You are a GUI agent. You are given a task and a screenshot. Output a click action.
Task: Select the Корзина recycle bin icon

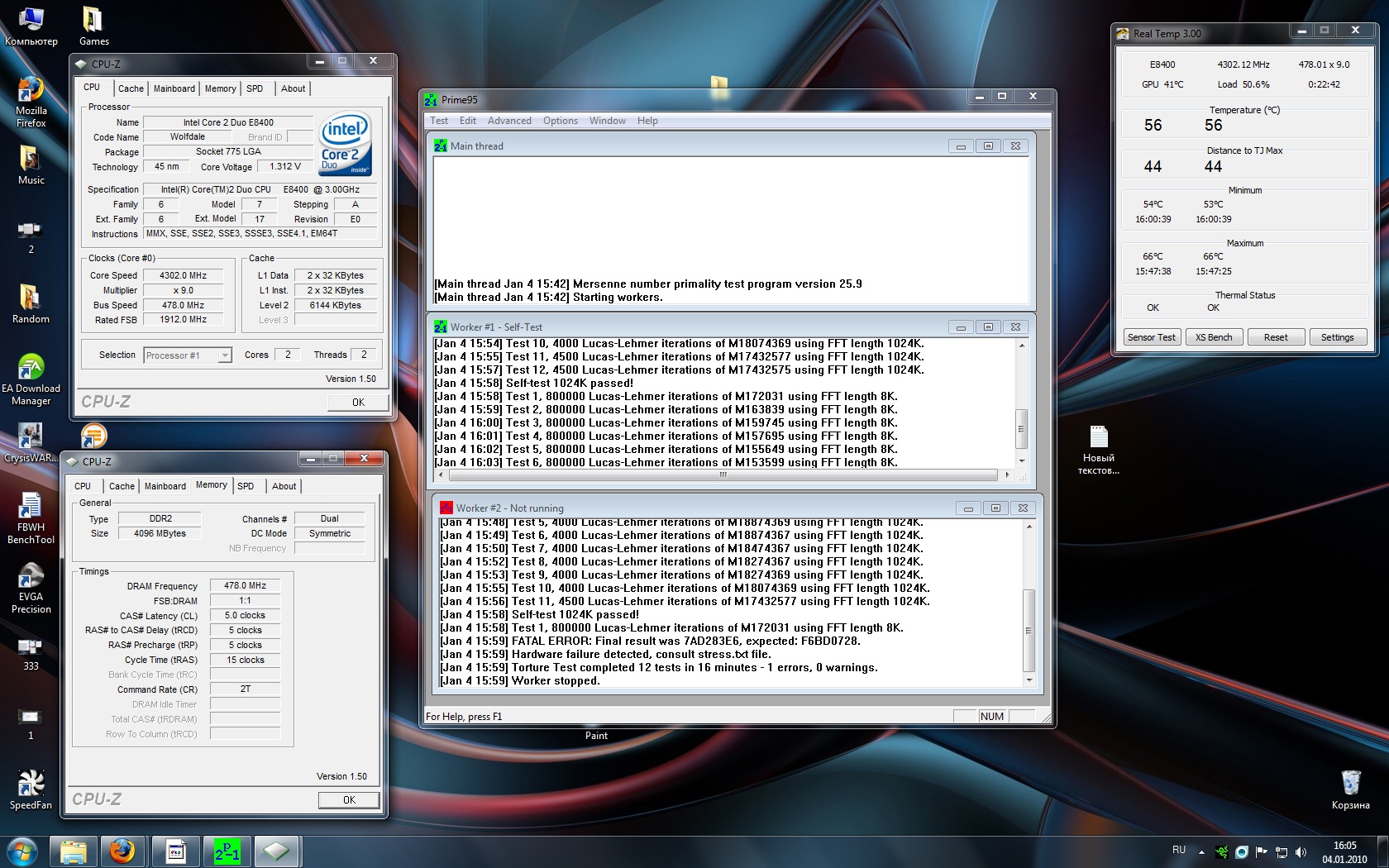(1350, 789)
